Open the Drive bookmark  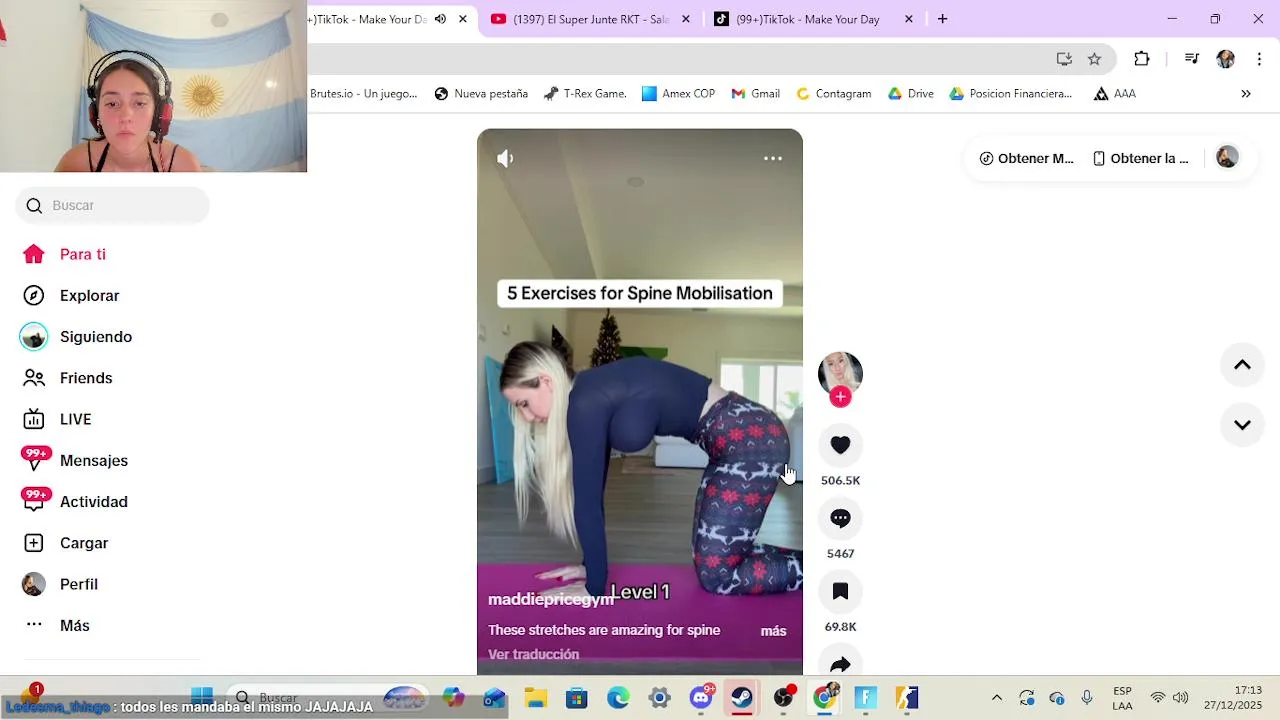(x=911, y=94)
